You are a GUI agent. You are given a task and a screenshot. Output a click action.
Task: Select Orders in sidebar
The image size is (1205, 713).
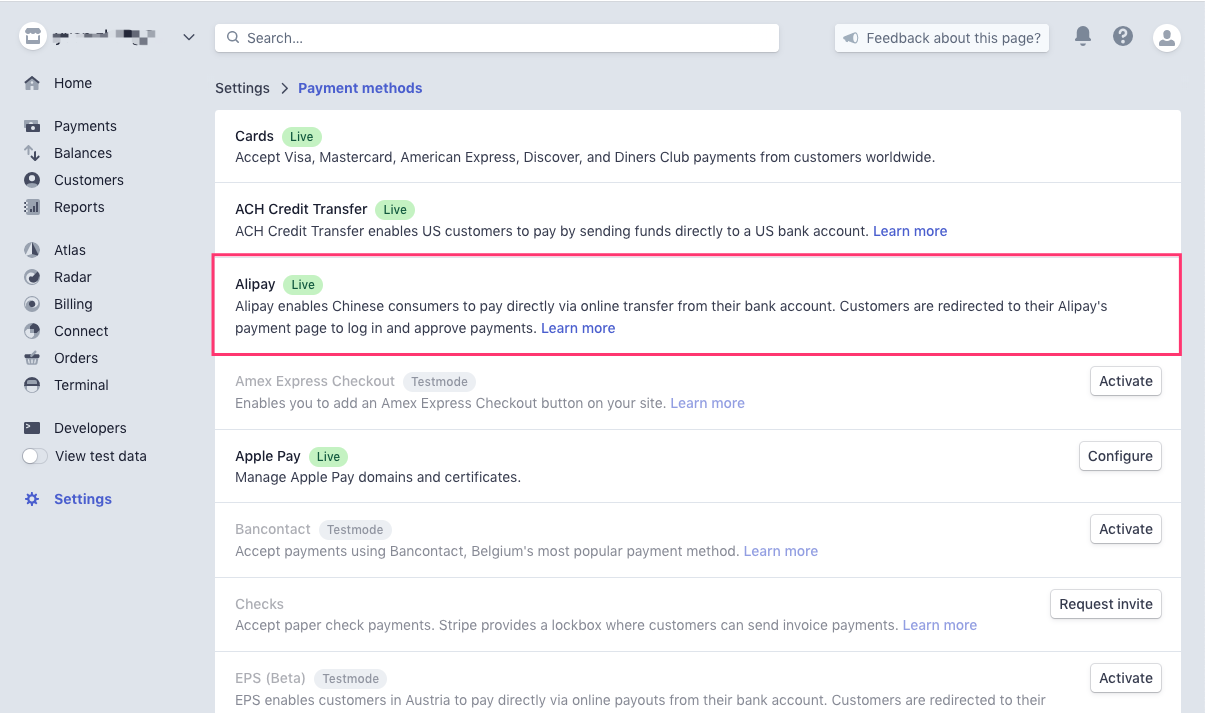(x=76, y=358)
